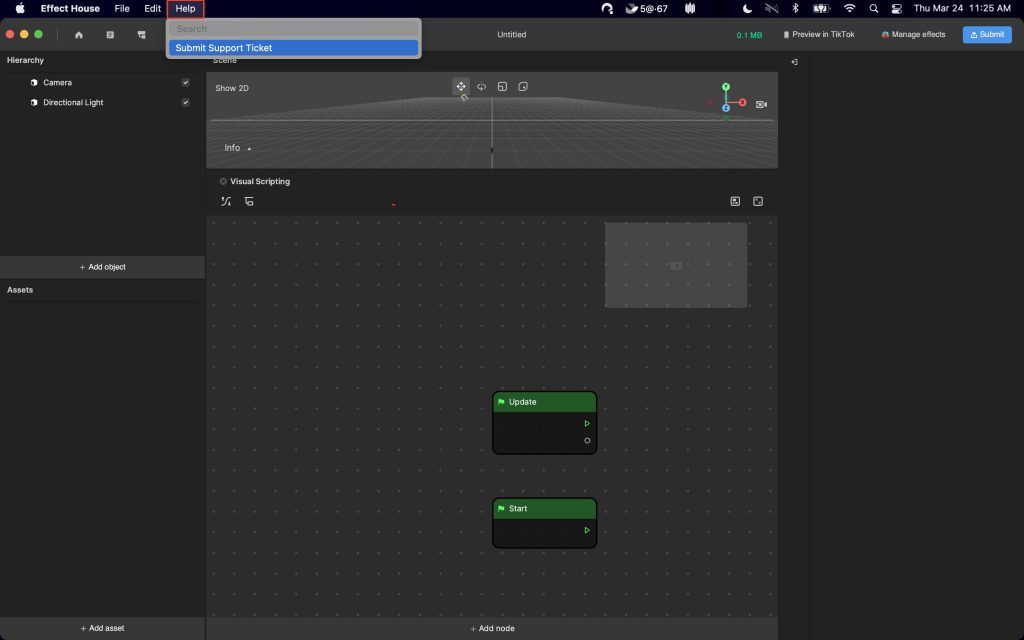Open the Apple menu

[x=20, y=8]
